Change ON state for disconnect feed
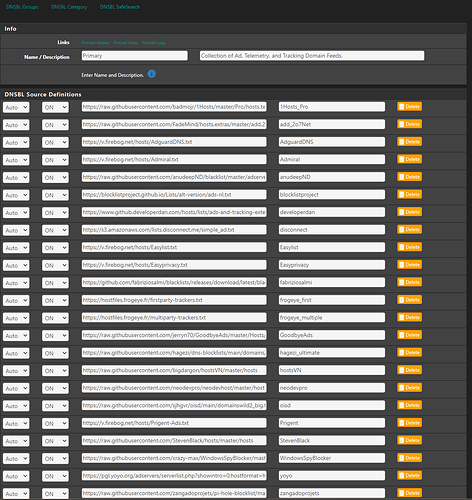Viewport: 472px width, 500px height. (55, 230)
